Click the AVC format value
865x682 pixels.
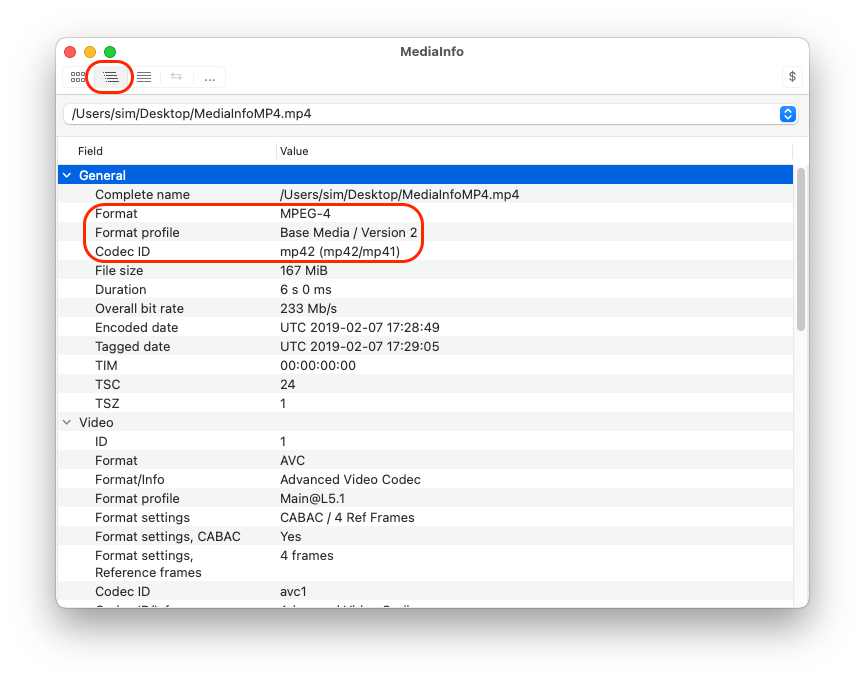tap(292, 461)
